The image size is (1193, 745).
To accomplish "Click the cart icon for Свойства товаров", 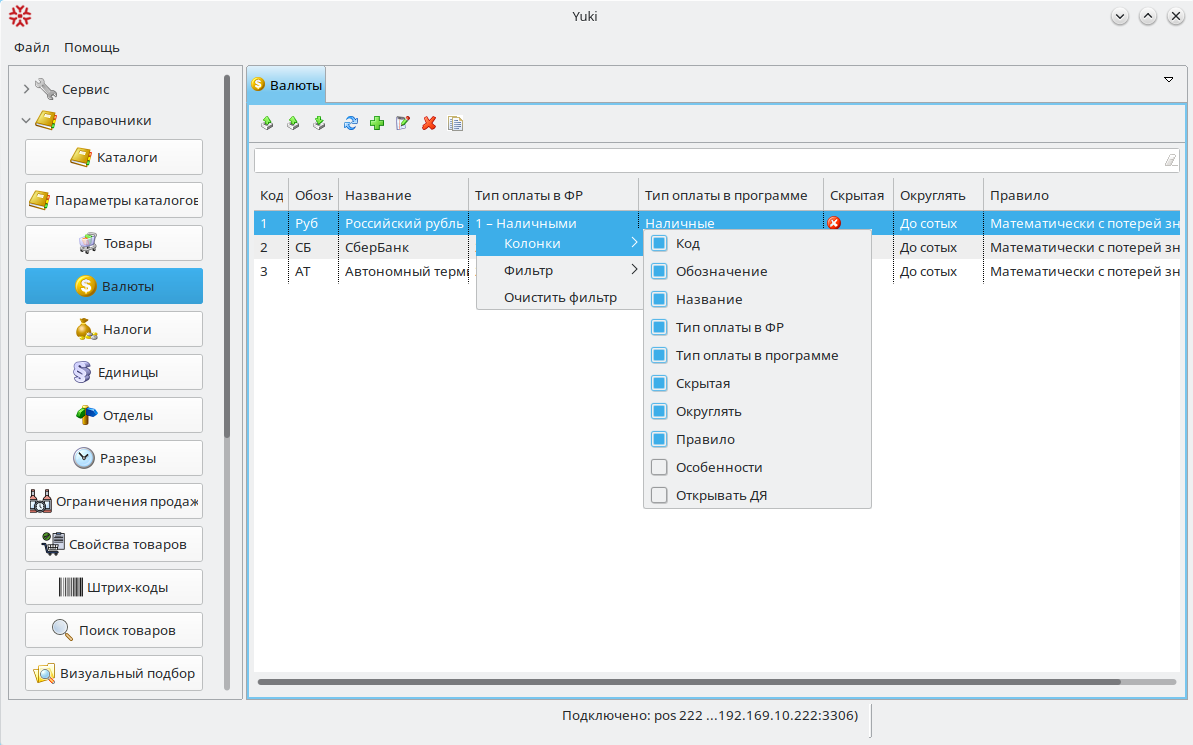I will [x=52, y=544].
